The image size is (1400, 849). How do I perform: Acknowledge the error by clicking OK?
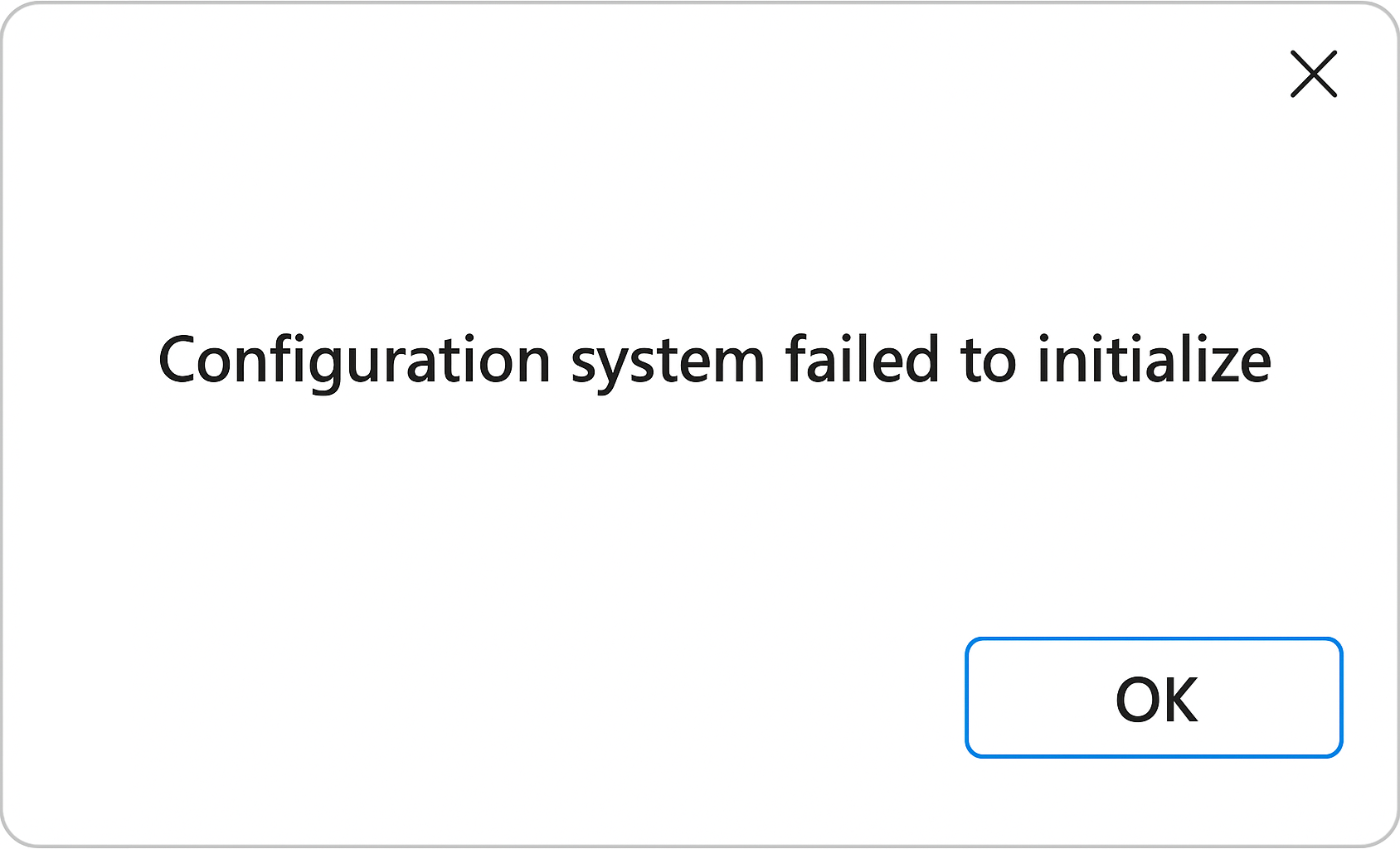tap(1154, 697)
